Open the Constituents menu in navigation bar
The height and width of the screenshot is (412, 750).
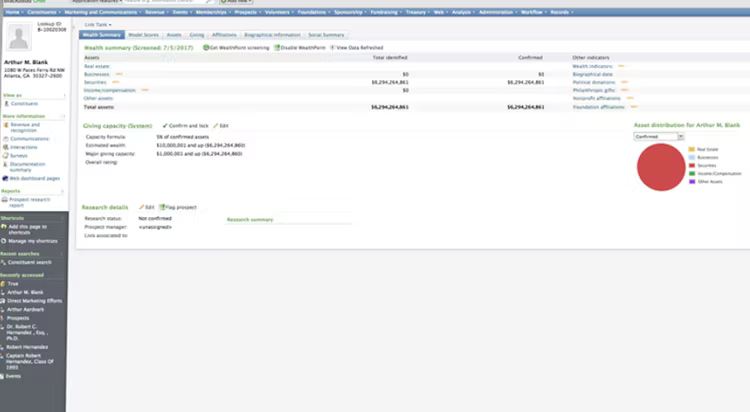pos(43,12)
